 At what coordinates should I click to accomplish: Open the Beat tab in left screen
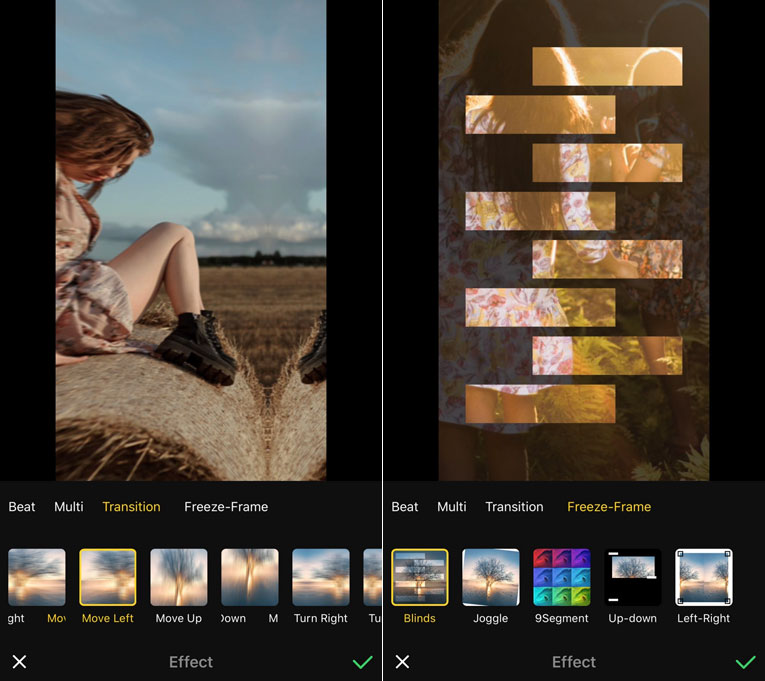[22, 507]
